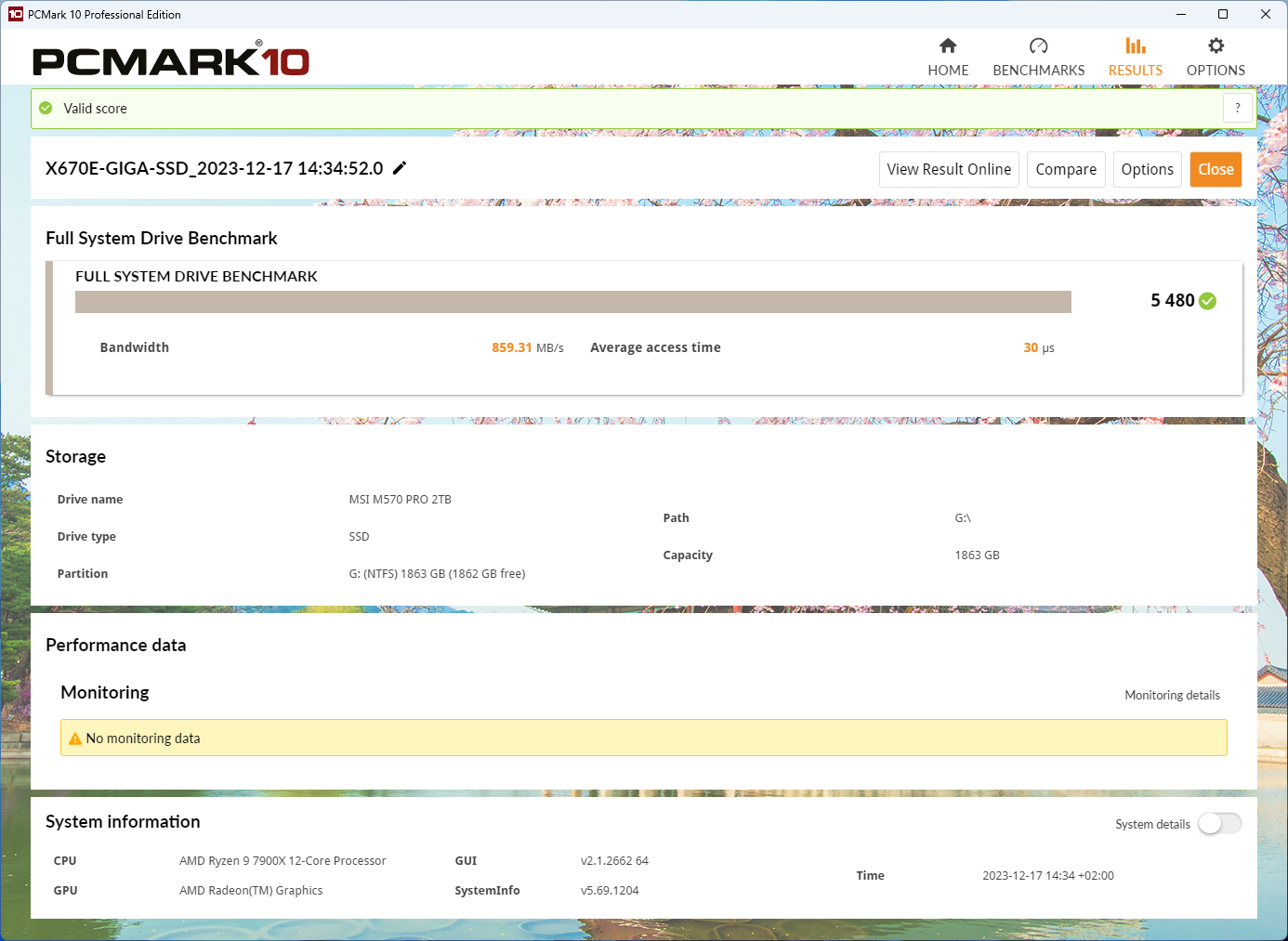Click the result Options button
The image size is (1288, 941).
[x=1148, y=169]
